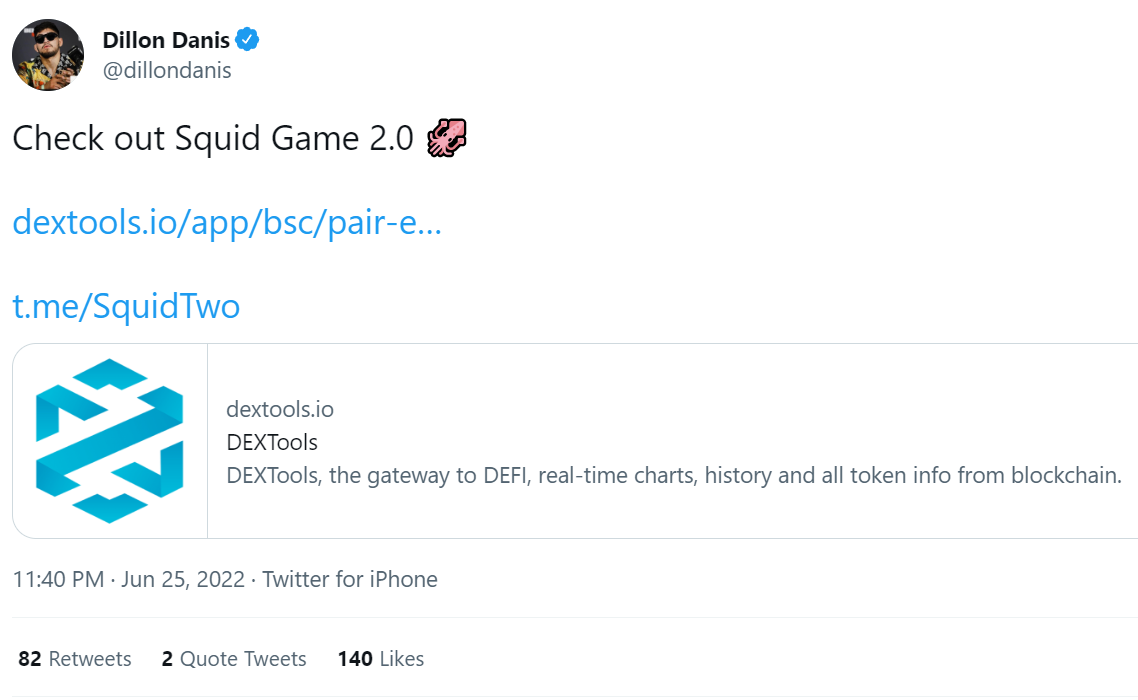This screenshot has width=1138, height=700.
Task: Click the 11:40 PM tweet time
Action: [58, 579]
